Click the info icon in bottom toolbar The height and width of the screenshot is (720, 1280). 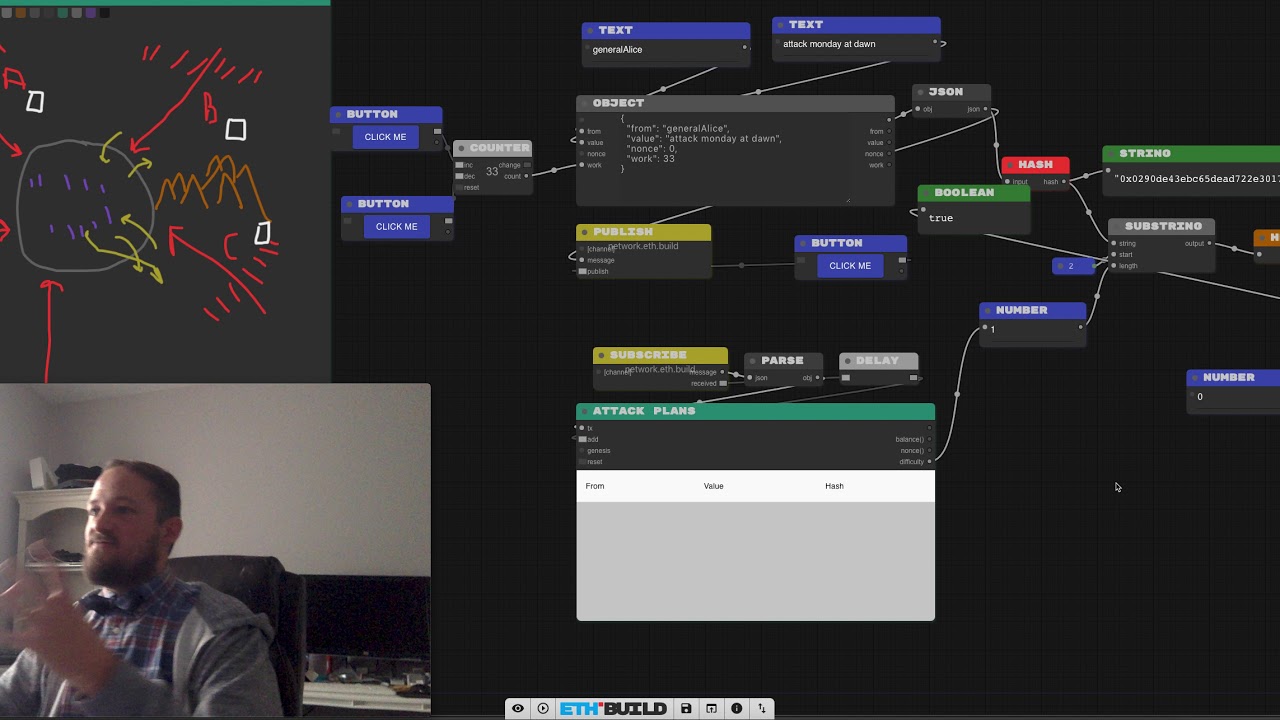pos(737,708)
